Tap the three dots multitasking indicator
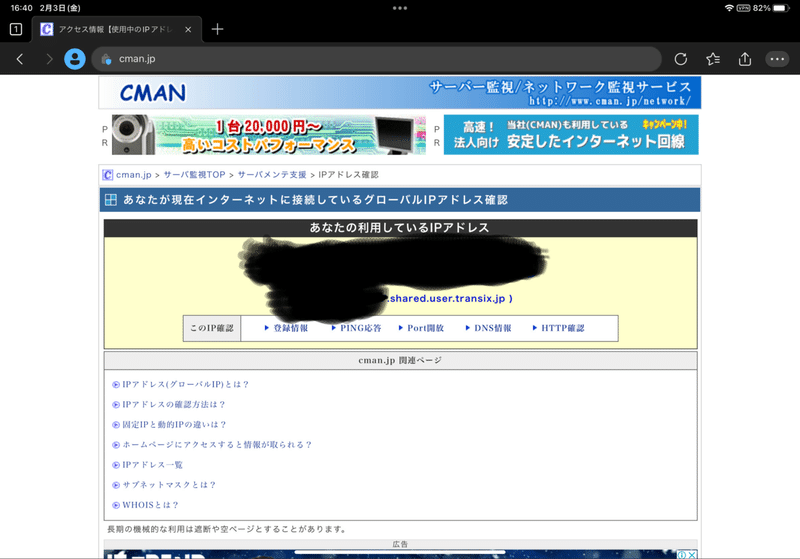800x559 pixels. pyautogui.click(x=399, y=8)
